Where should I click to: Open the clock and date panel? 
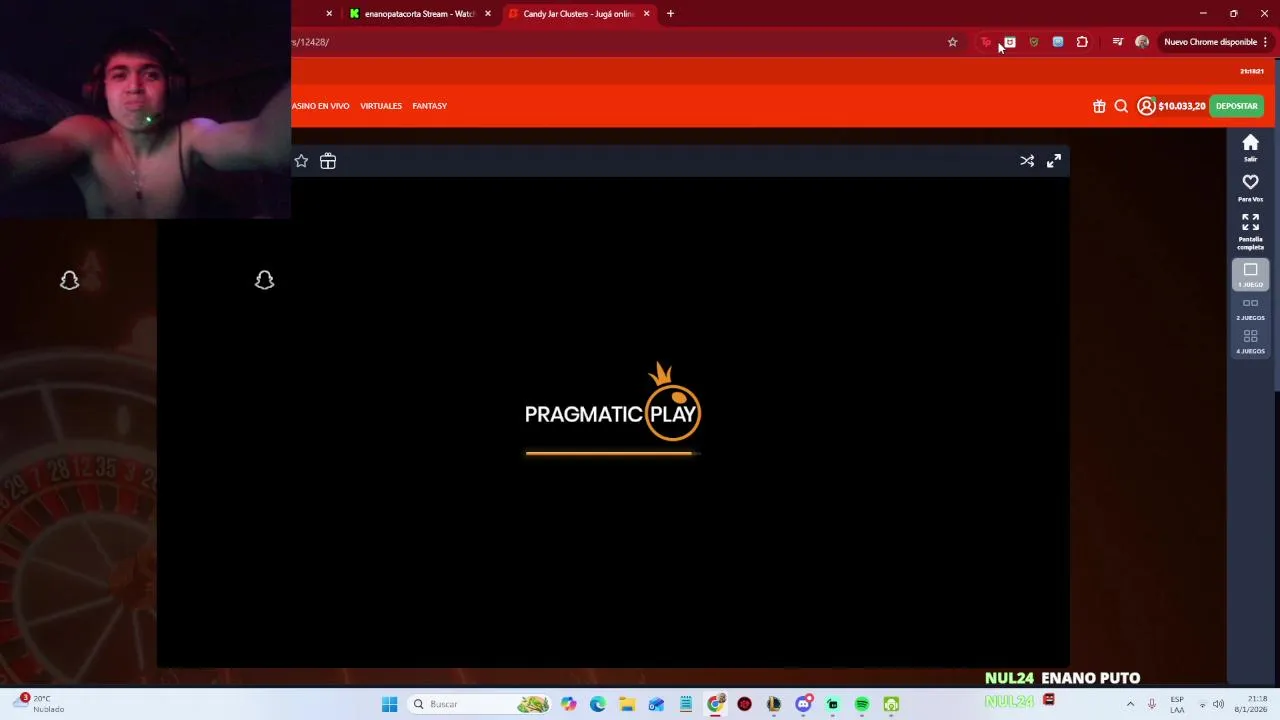tap(1251, 704)
